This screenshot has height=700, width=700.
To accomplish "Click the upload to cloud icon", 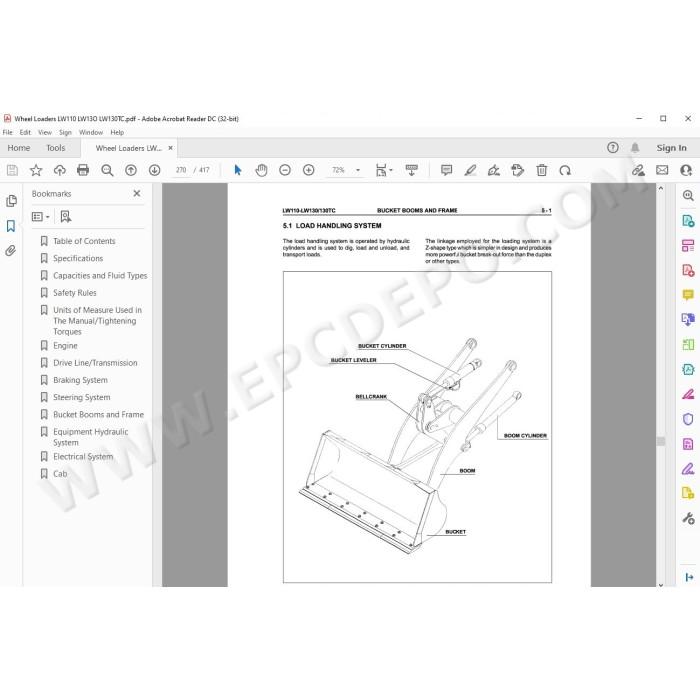I will (x=59, y=170).
